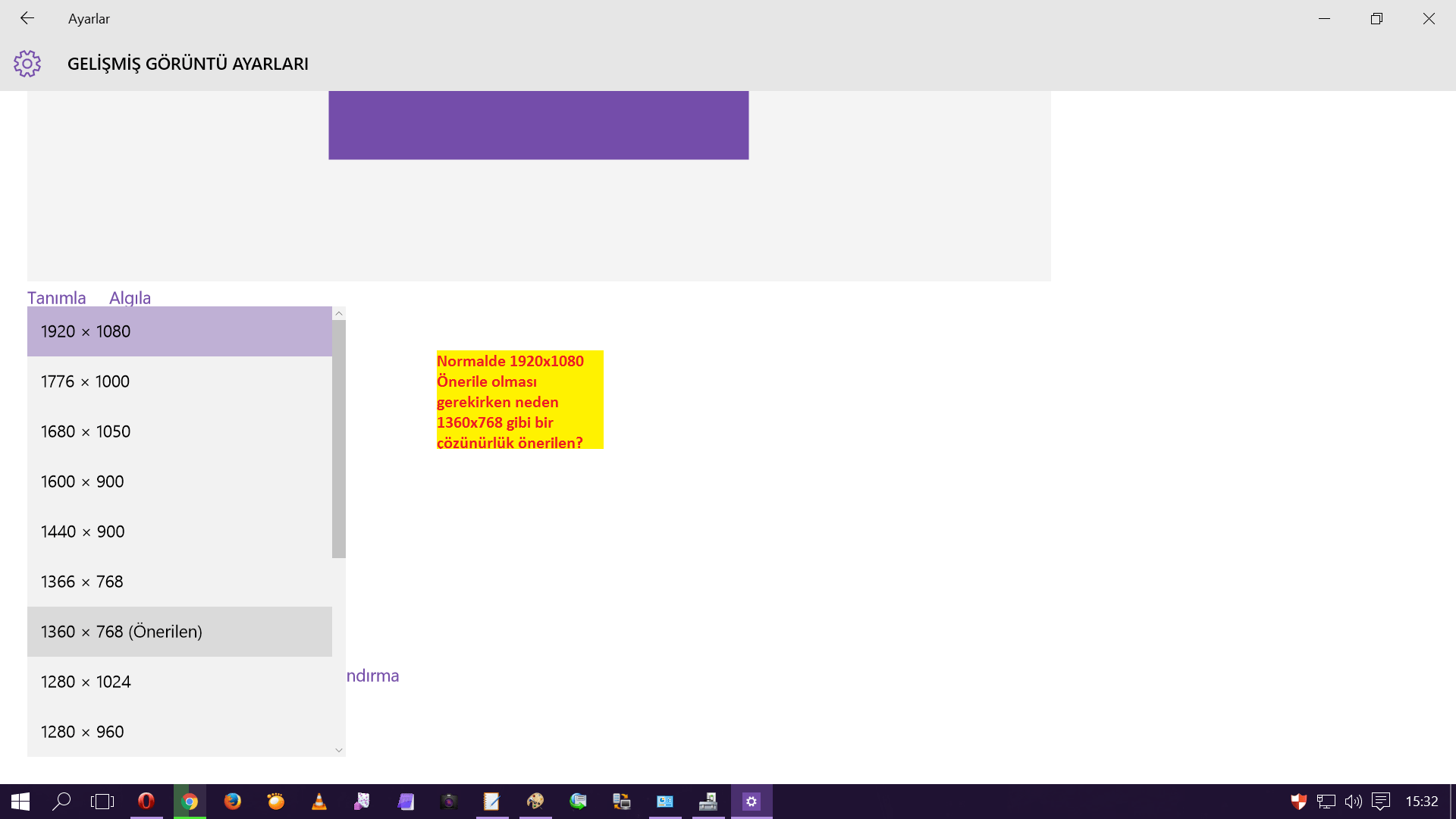Open the taskbar search magnifier
Image resolution: width=1456 pixels, height=819 pixels.
tap(61, 802)
